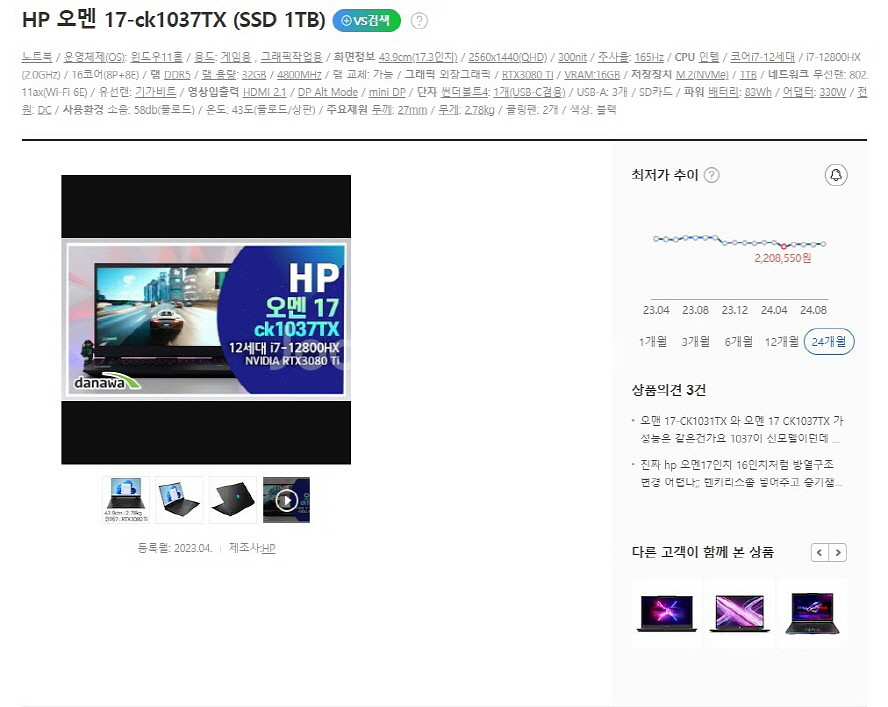Viewport: 888px width, 707px height.
Task: Click the 32GB RAM capacity link
Action: [254, 74]
